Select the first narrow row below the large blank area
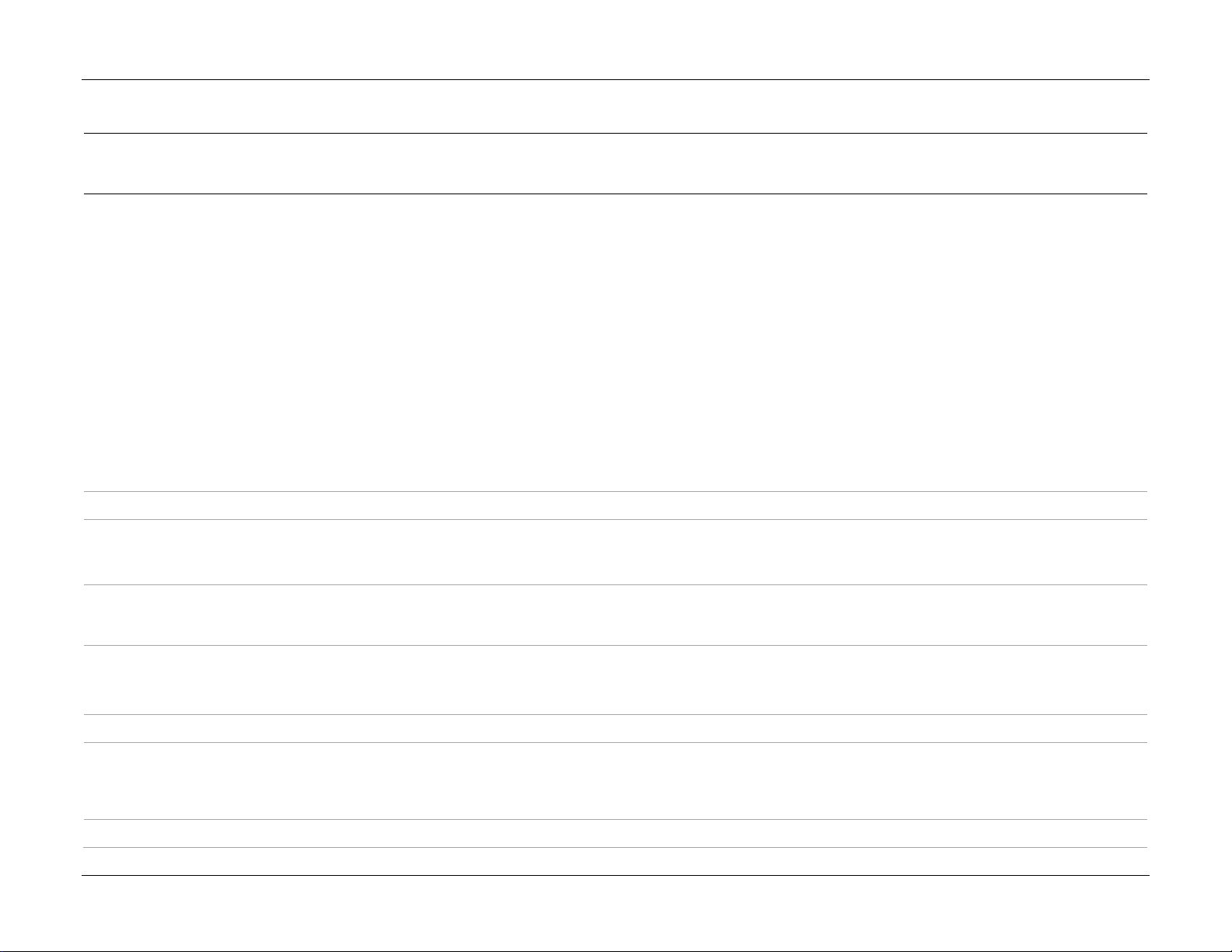The width and height of the screenshot is (1232, 952). [x=616, y=505]
